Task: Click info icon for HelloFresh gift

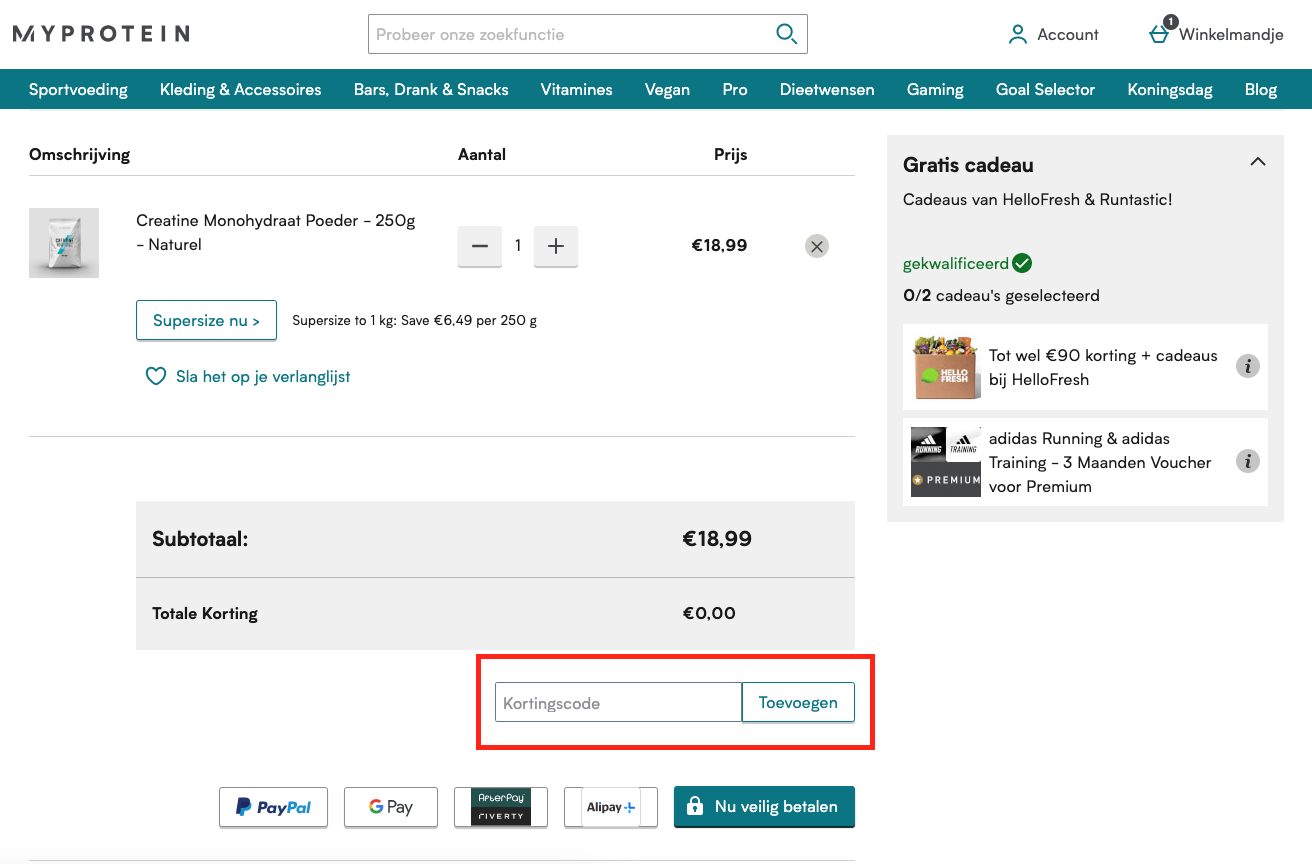Action: coord(1247,366)
